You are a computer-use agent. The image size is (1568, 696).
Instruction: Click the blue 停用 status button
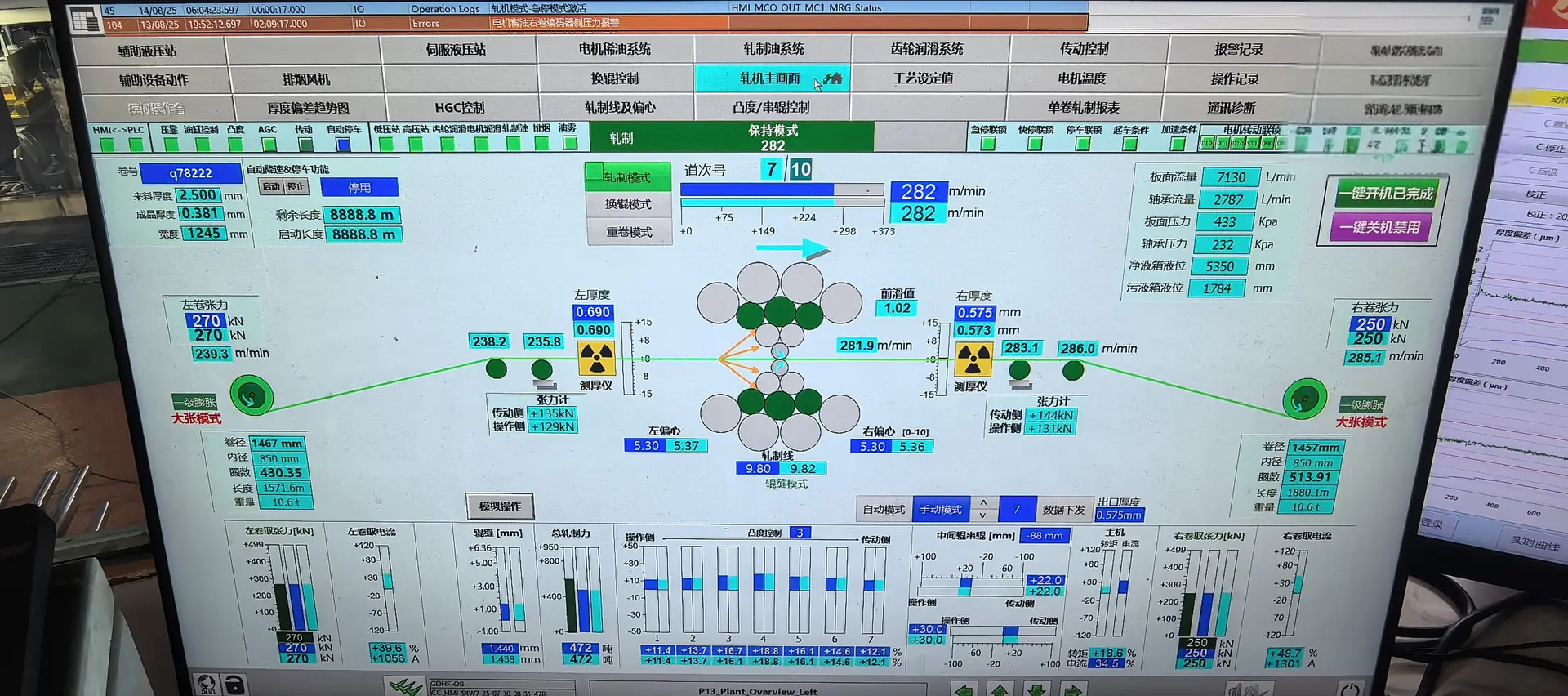coord(359,187)
